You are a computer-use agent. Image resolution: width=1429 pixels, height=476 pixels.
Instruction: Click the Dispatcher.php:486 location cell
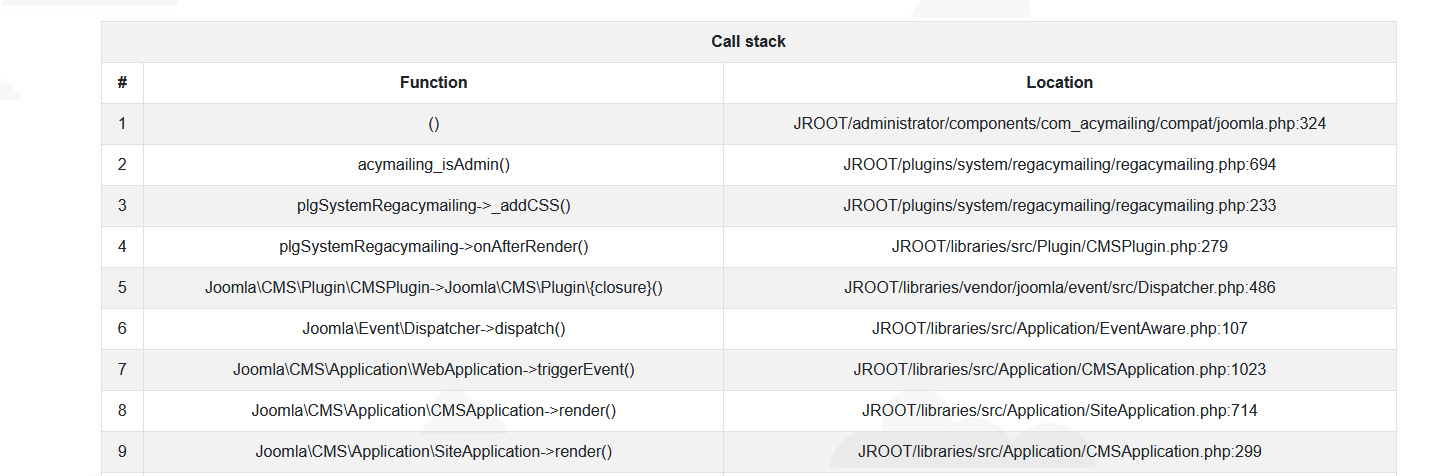[1059, 287]
